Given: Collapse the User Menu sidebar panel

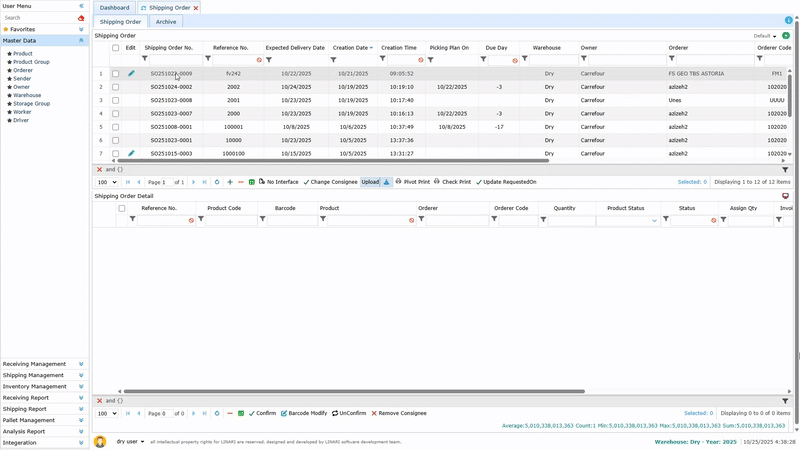Looking at the screenshot, I should [x=81, y=6].
